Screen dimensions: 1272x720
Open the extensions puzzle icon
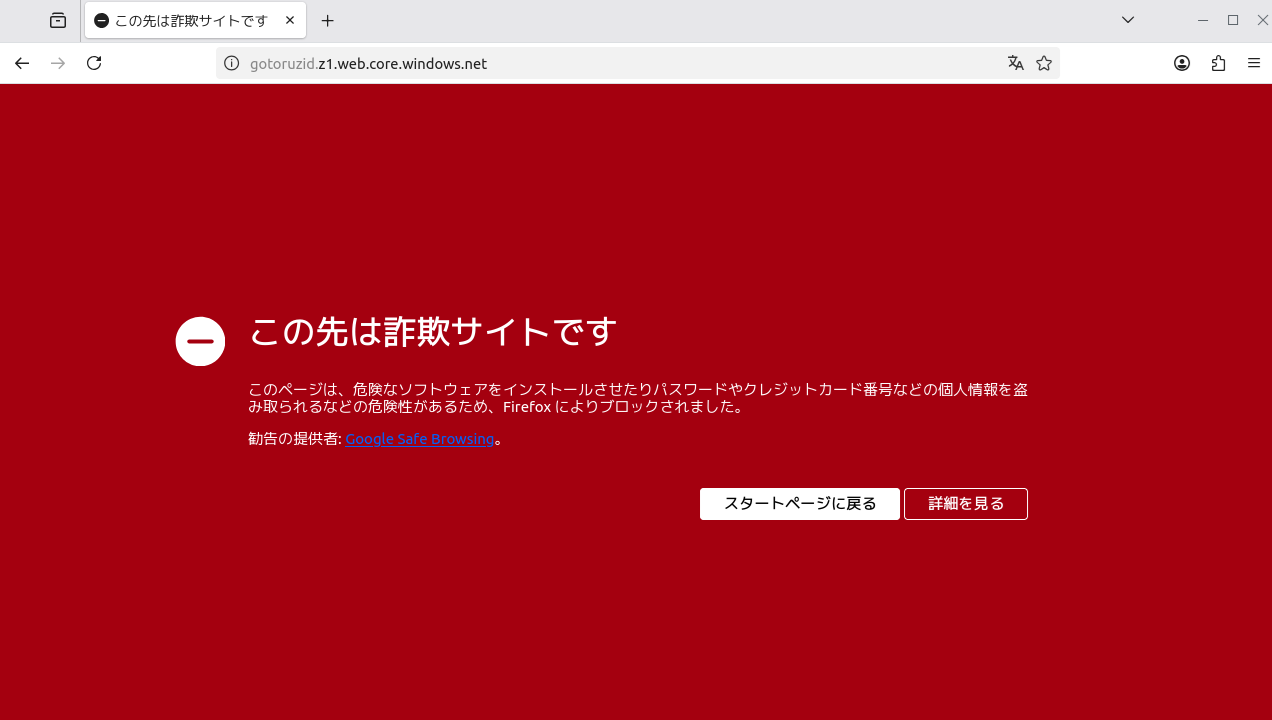pyautogui.click(x=1218, y=63)
